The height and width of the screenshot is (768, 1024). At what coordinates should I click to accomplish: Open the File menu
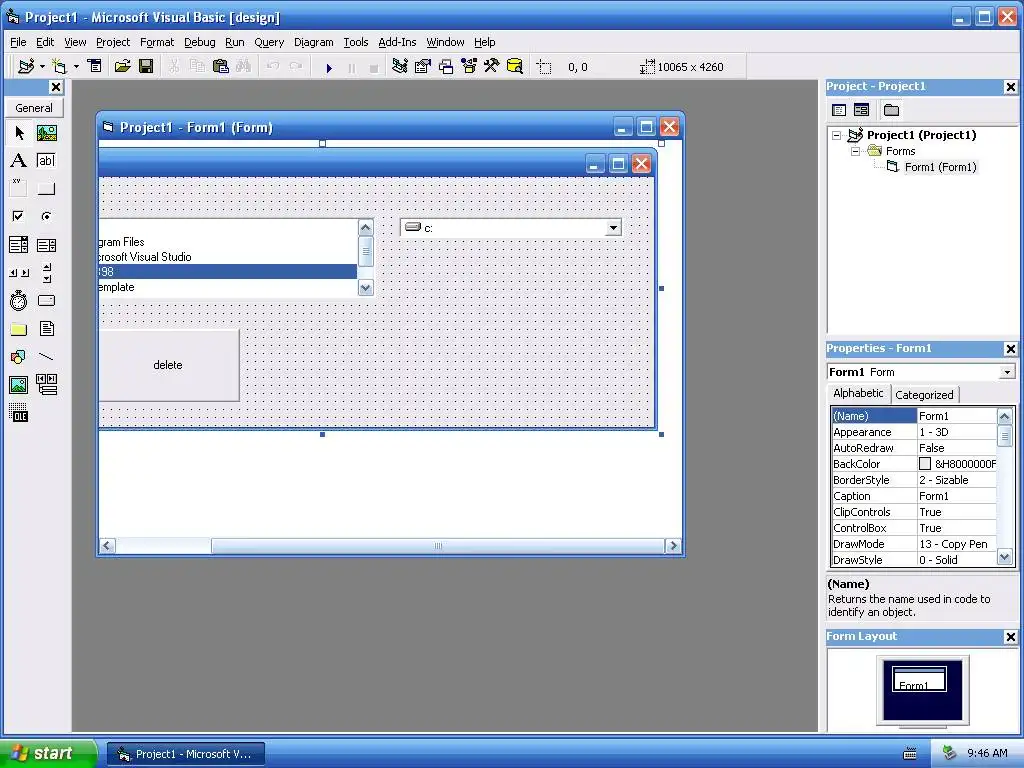18,42
